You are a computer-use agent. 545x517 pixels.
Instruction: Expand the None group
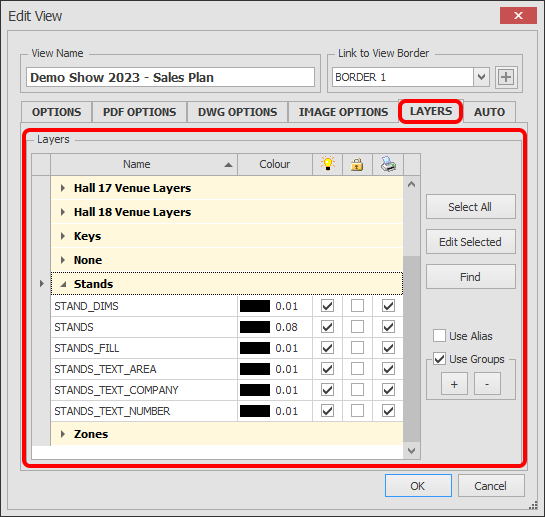click(63, 260)
